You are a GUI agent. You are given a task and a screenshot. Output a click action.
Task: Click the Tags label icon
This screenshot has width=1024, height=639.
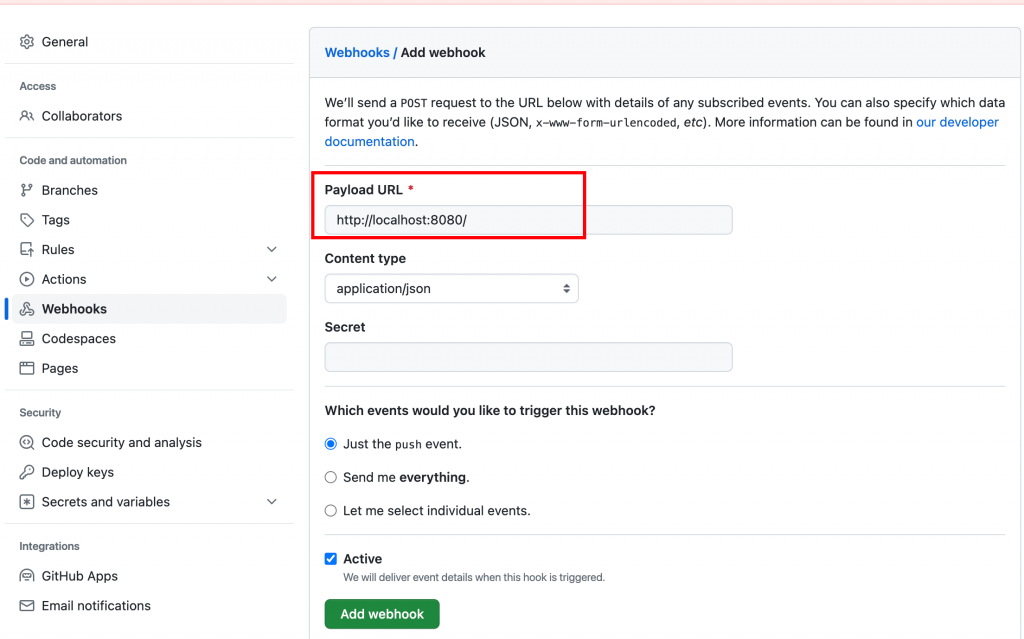[x=27, y=220]
